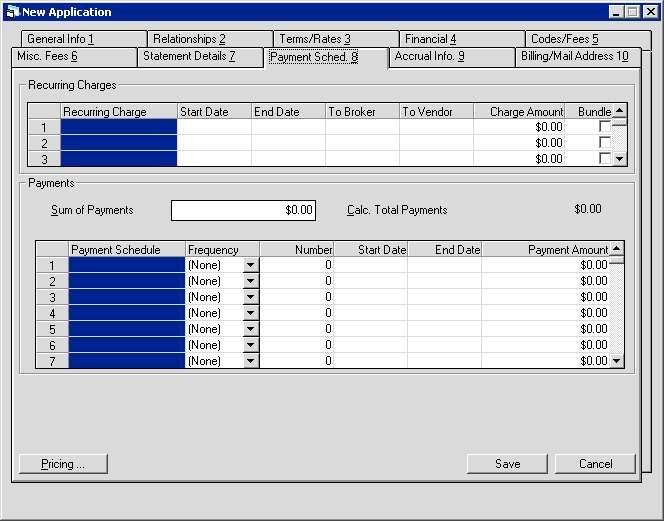
Task: Click the Sum of Payments input field
Action: tap(243, 210)
